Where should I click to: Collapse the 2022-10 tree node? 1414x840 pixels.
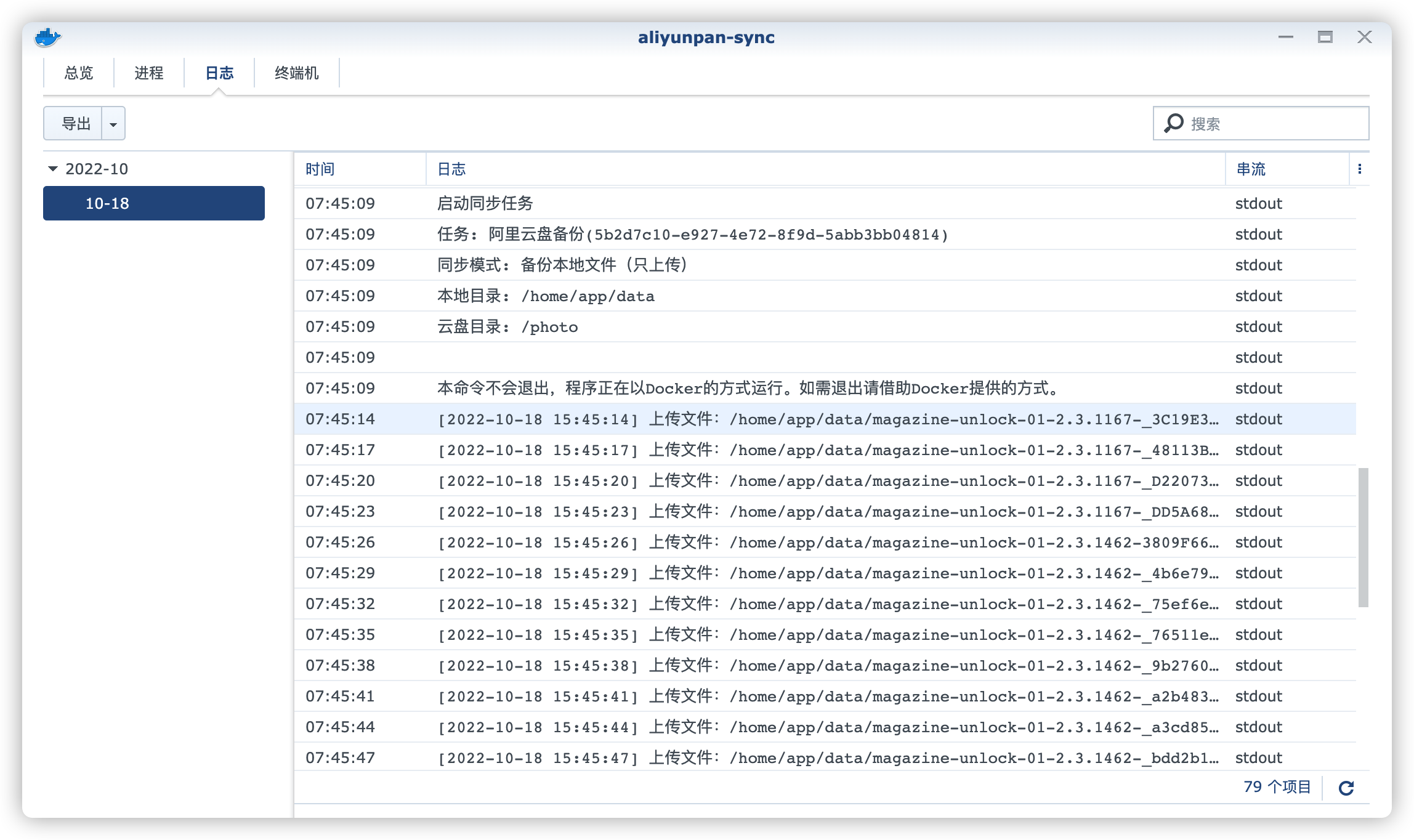tap(53, 169)
